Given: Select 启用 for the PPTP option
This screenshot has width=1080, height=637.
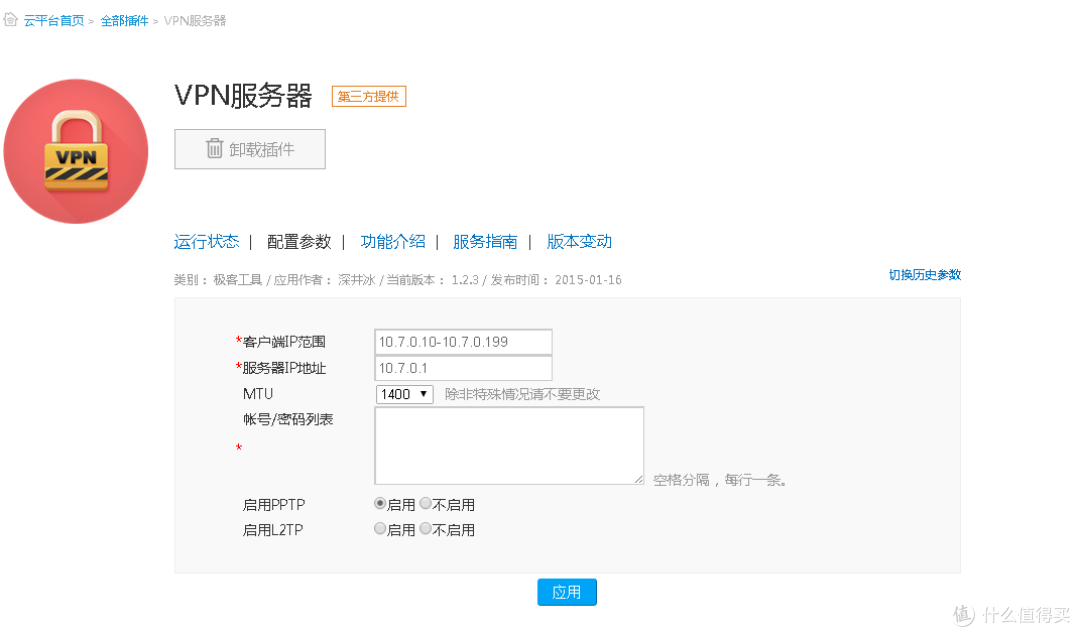Looking at the screenshot, I should pyautogui.click(x=380, y=503).
